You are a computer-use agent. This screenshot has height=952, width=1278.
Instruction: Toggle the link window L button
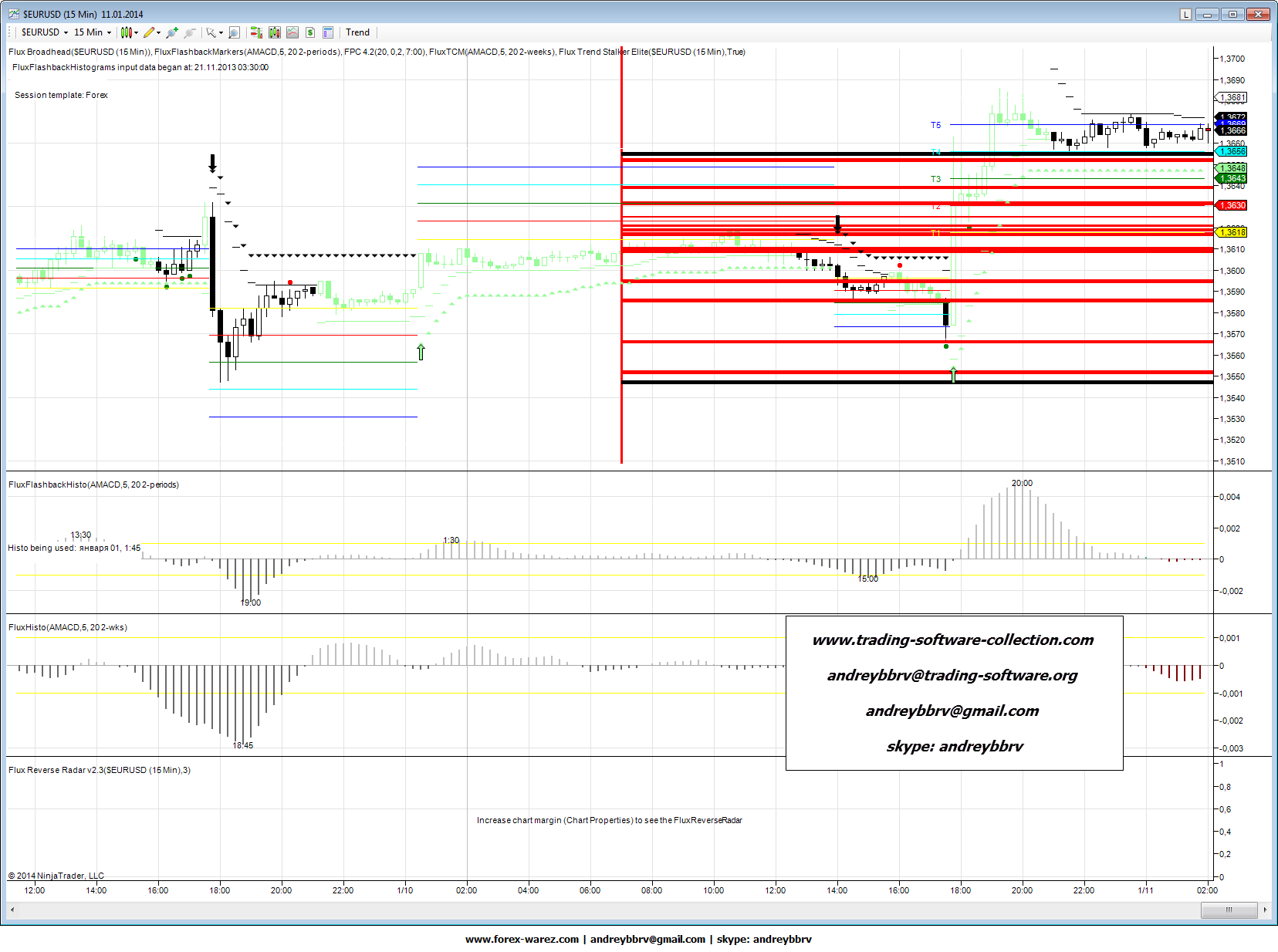tap(1185, 14)
